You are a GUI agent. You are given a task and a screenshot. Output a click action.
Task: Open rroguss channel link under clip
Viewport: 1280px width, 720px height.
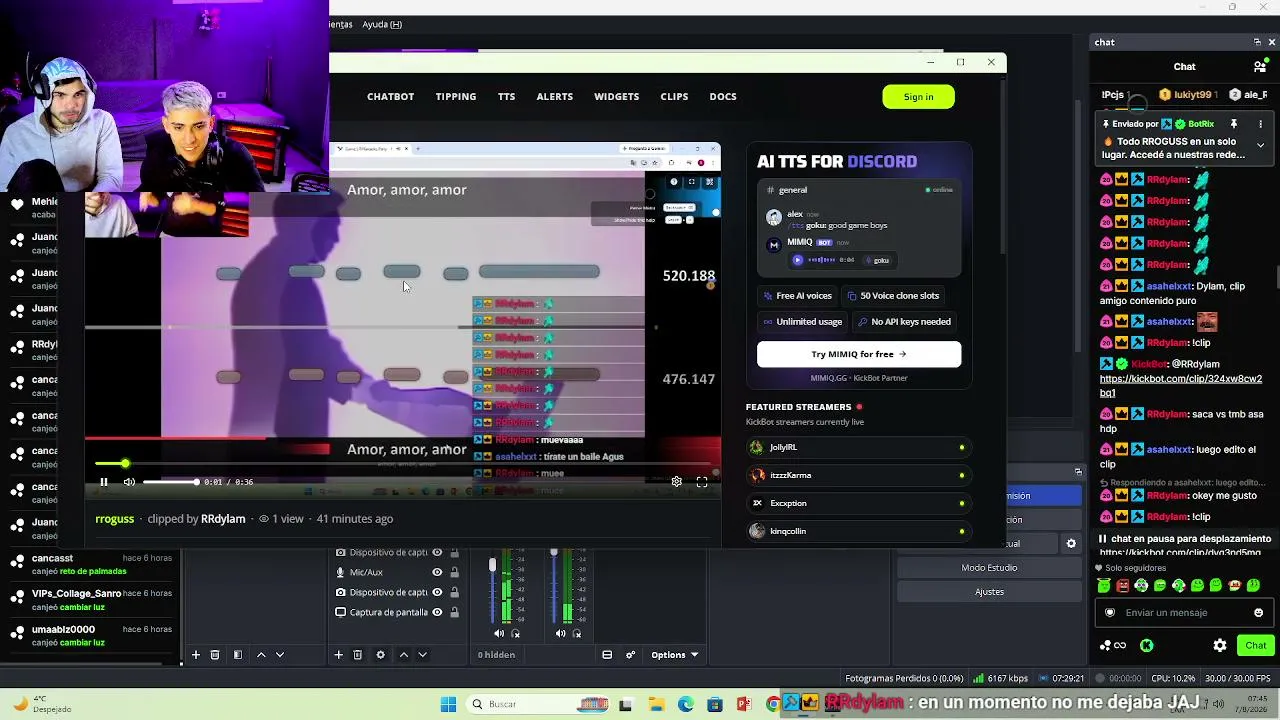click(115, 519)
